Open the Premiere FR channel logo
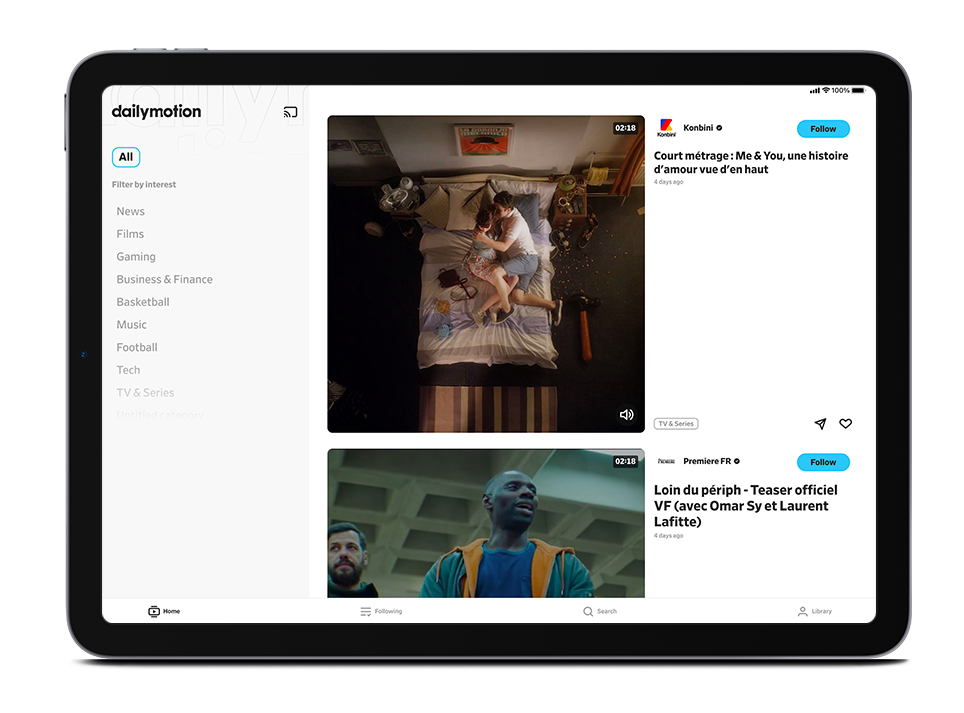Screen dimensions: 964x713 [x=666, y=461]
